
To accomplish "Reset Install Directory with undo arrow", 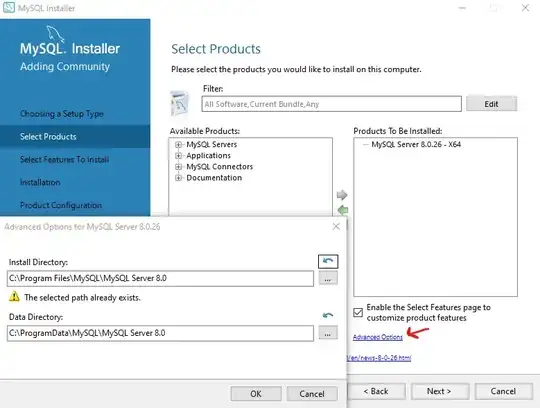I will [x=328, y=261].
